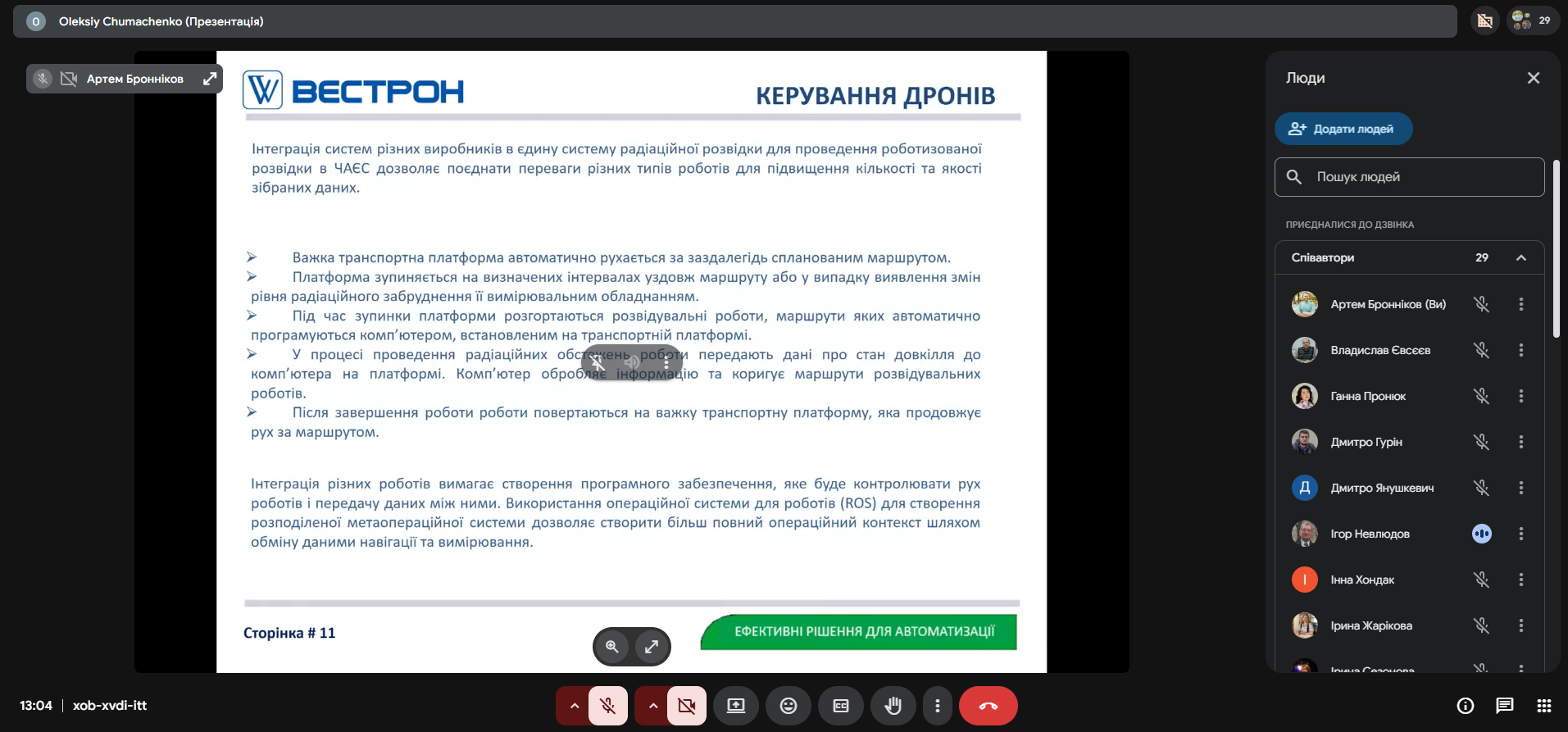
Task: Expand presentation to full screen
Action: [652, 647]
